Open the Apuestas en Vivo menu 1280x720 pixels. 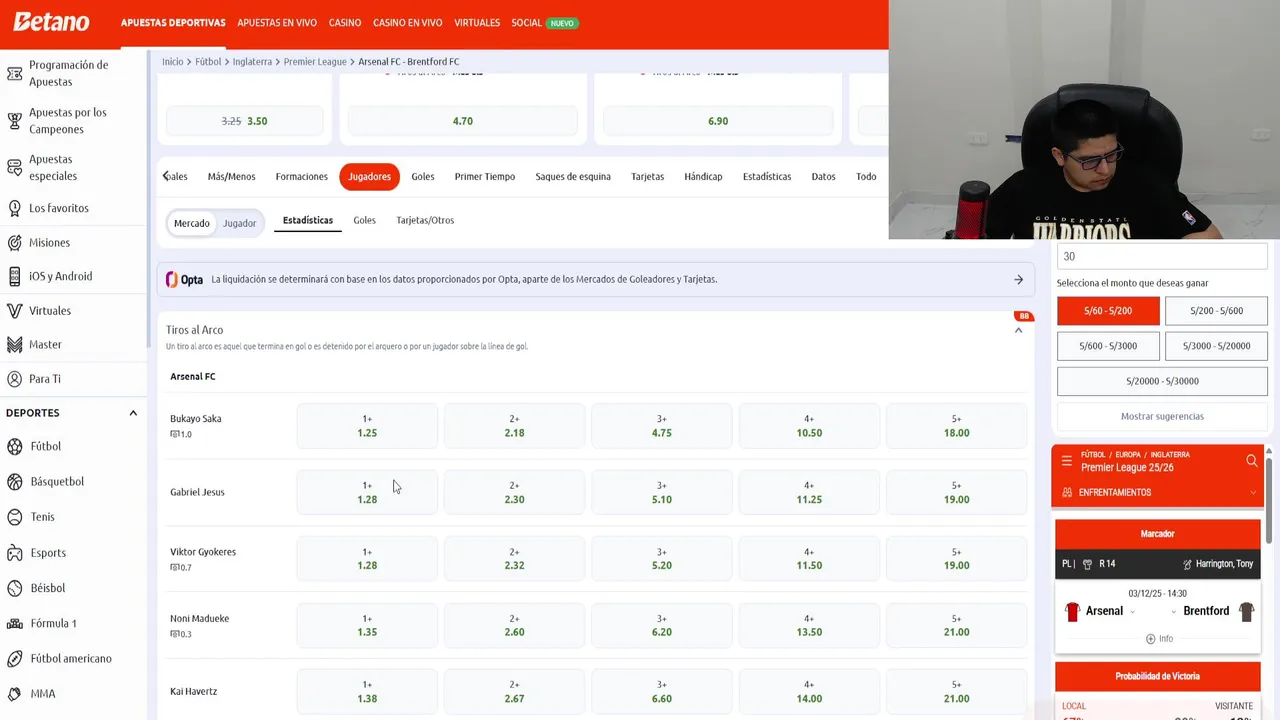pos(277,23)
